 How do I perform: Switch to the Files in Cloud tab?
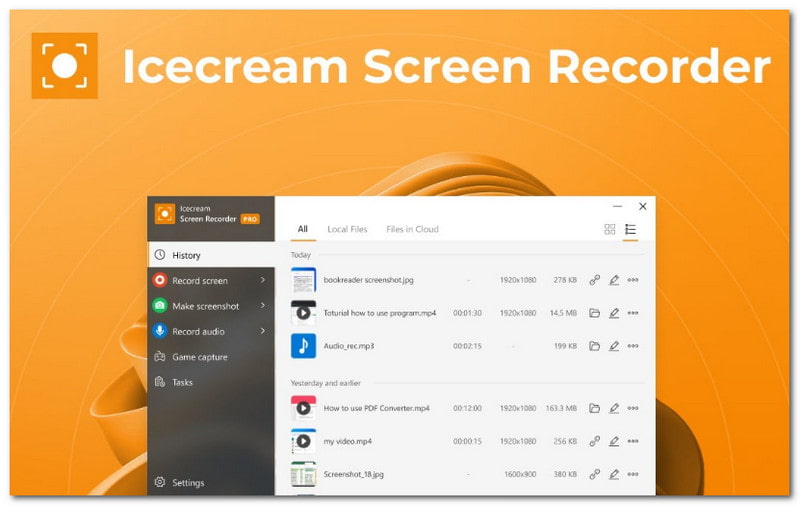point(412,229)
